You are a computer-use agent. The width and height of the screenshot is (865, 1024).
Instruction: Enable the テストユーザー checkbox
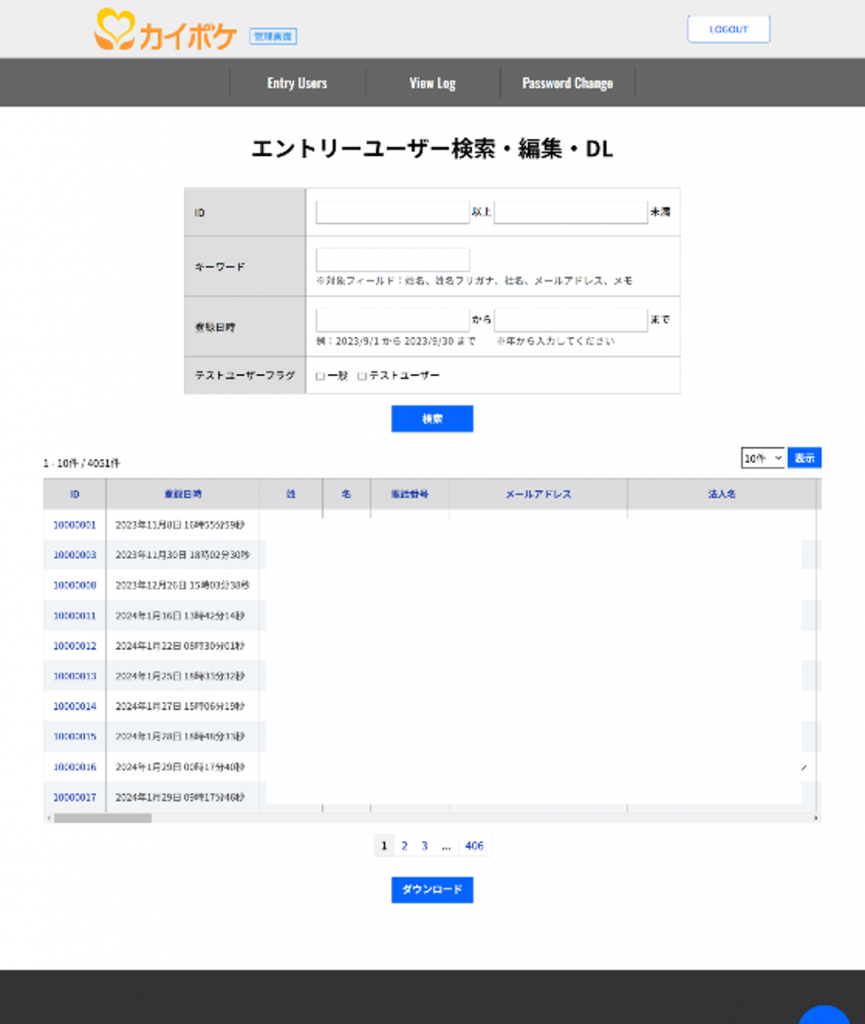[362, 376]
